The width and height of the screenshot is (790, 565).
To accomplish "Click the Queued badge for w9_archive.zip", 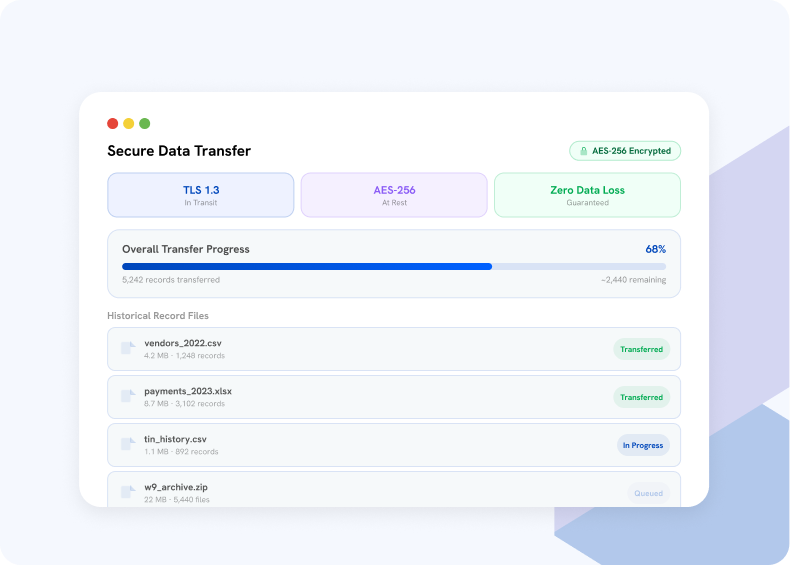I will click(x=648, y=493).
